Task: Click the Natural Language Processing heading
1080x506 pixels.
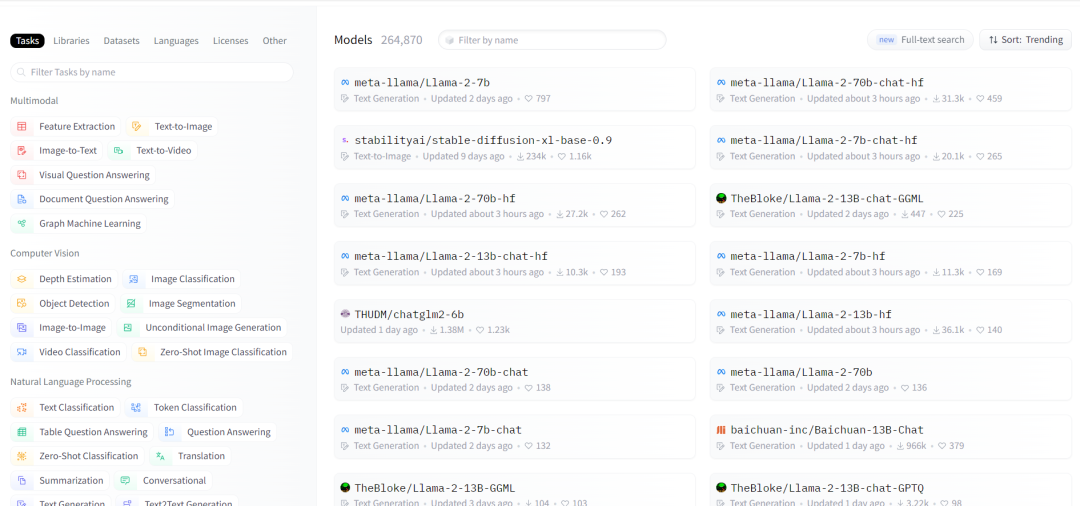Action: coord(70,381)
